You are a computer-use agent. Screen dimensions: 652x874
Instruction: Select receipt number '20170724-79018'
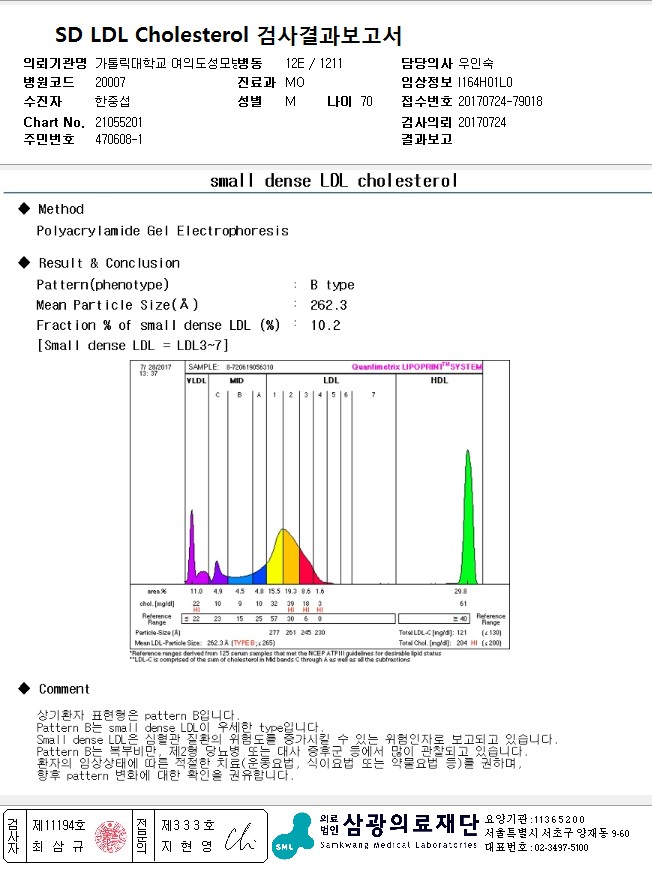500,101
